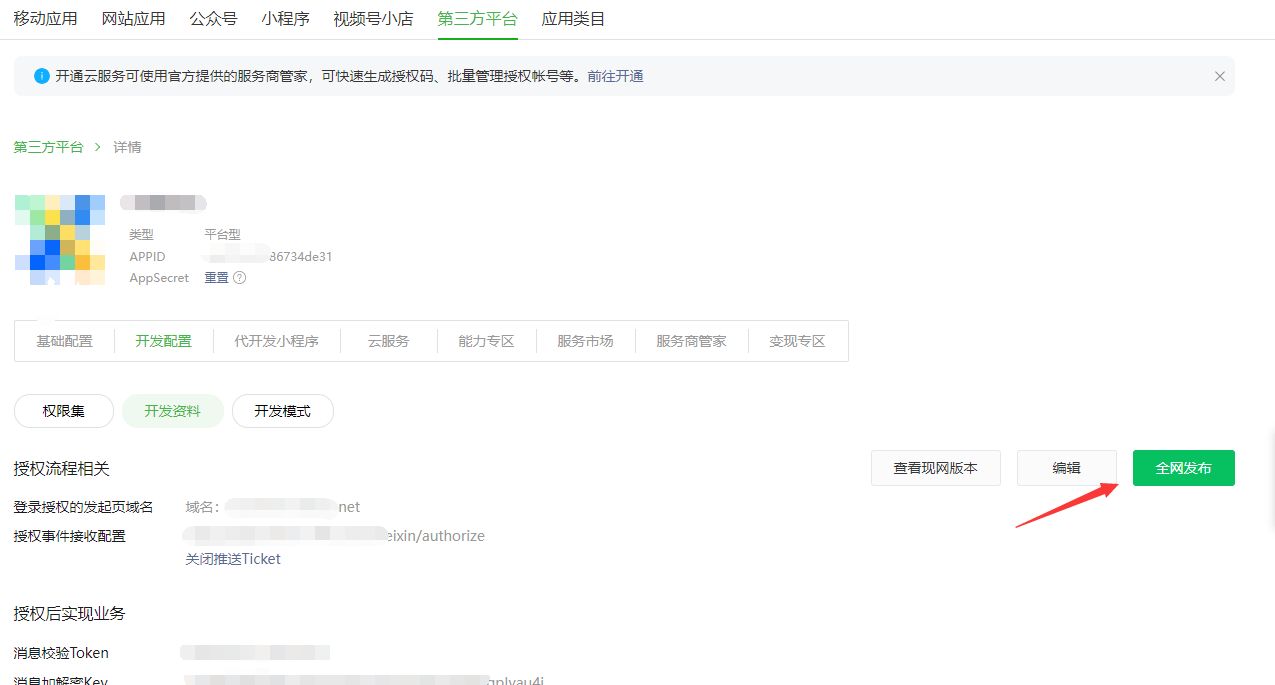This screenshot has height=685, width=1275.
Task: Click the AppSecret help question mark icon
Action: tap(240, 278)
